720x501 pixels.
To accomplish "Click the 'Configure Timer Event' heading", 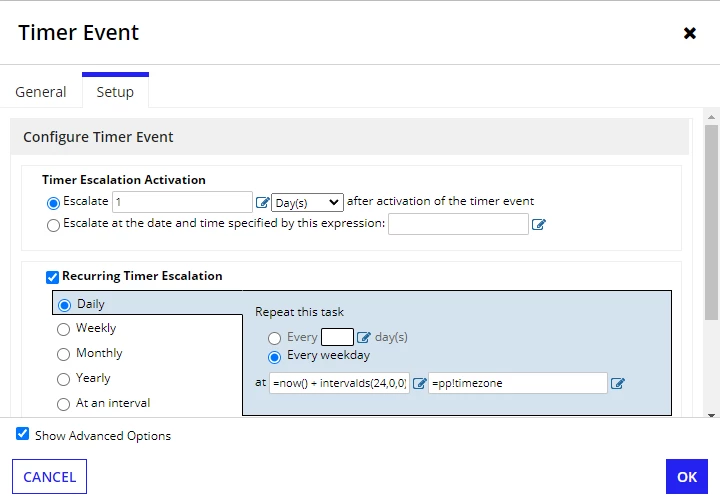I will point(98,137).
